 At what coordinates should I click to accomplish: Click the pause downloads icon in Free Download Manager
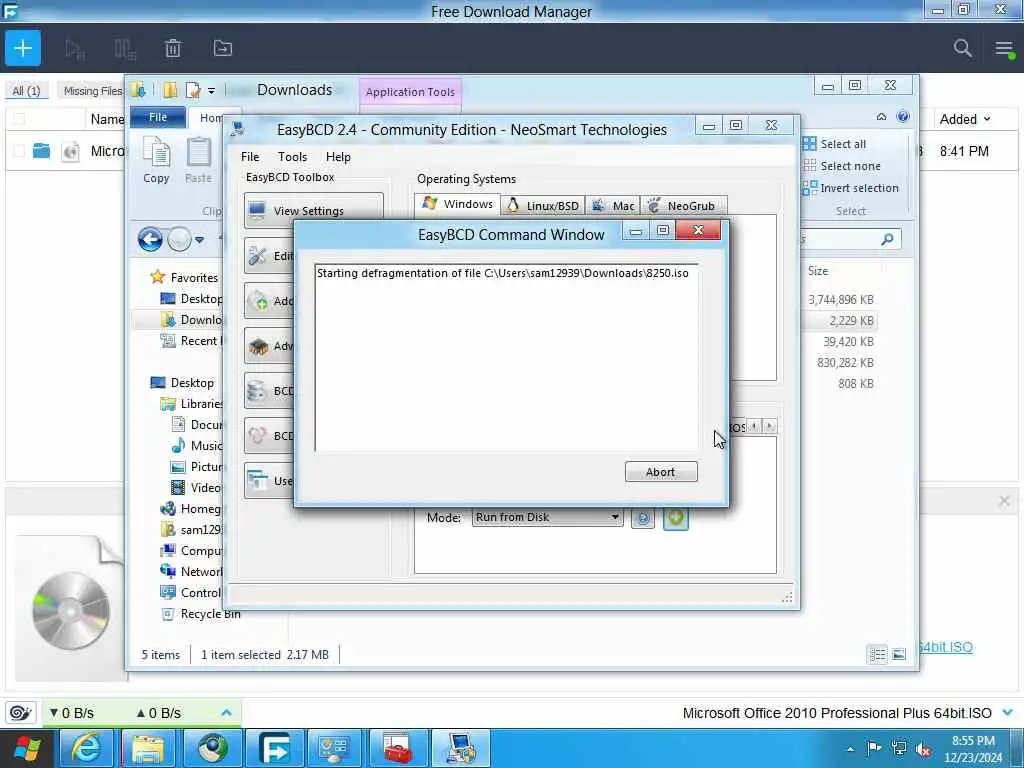pos(124,49)
